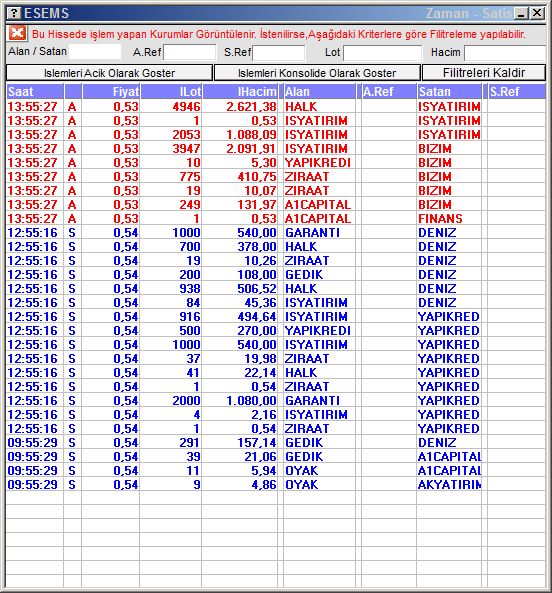
Task: Click volume cell 131,97
Action: pos(257,205)
